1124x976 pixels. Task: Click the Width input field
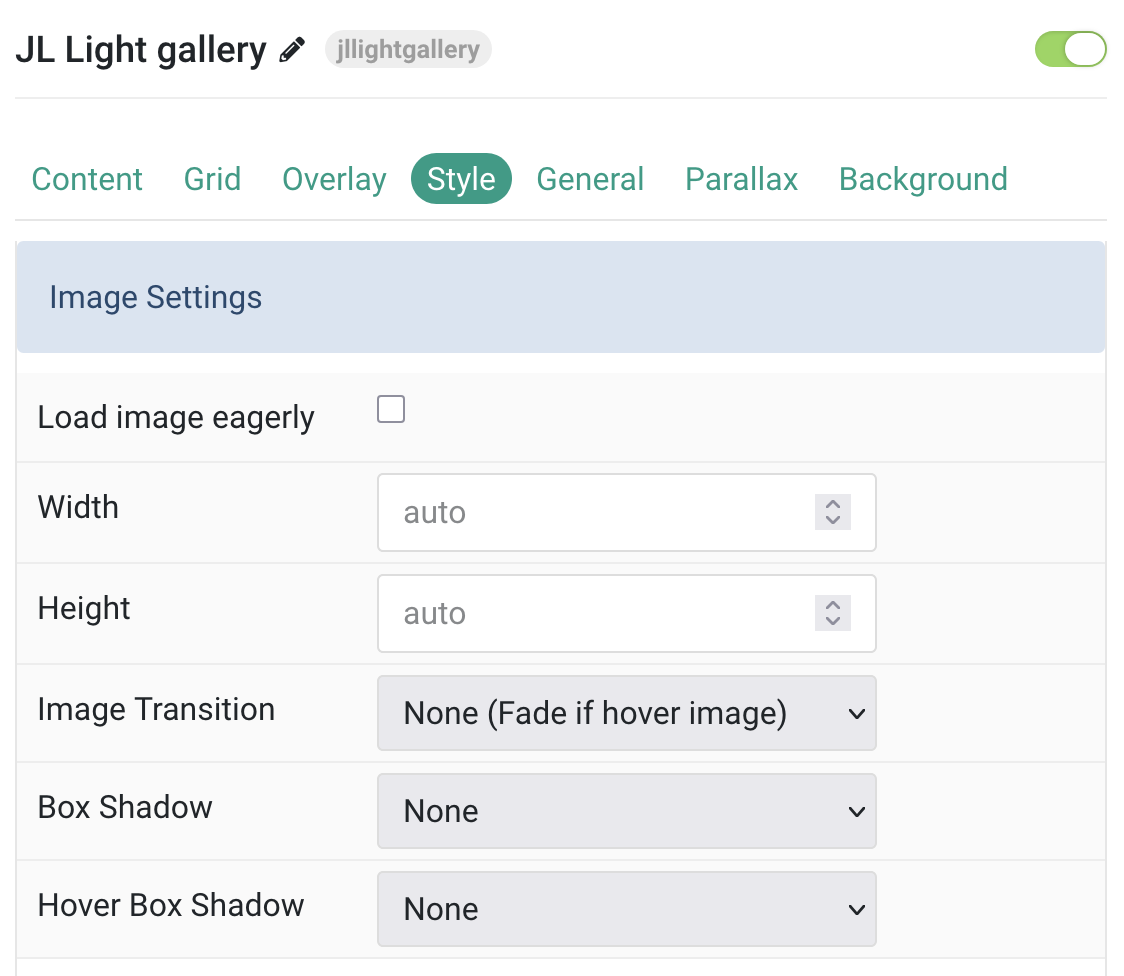coord(627,512)
